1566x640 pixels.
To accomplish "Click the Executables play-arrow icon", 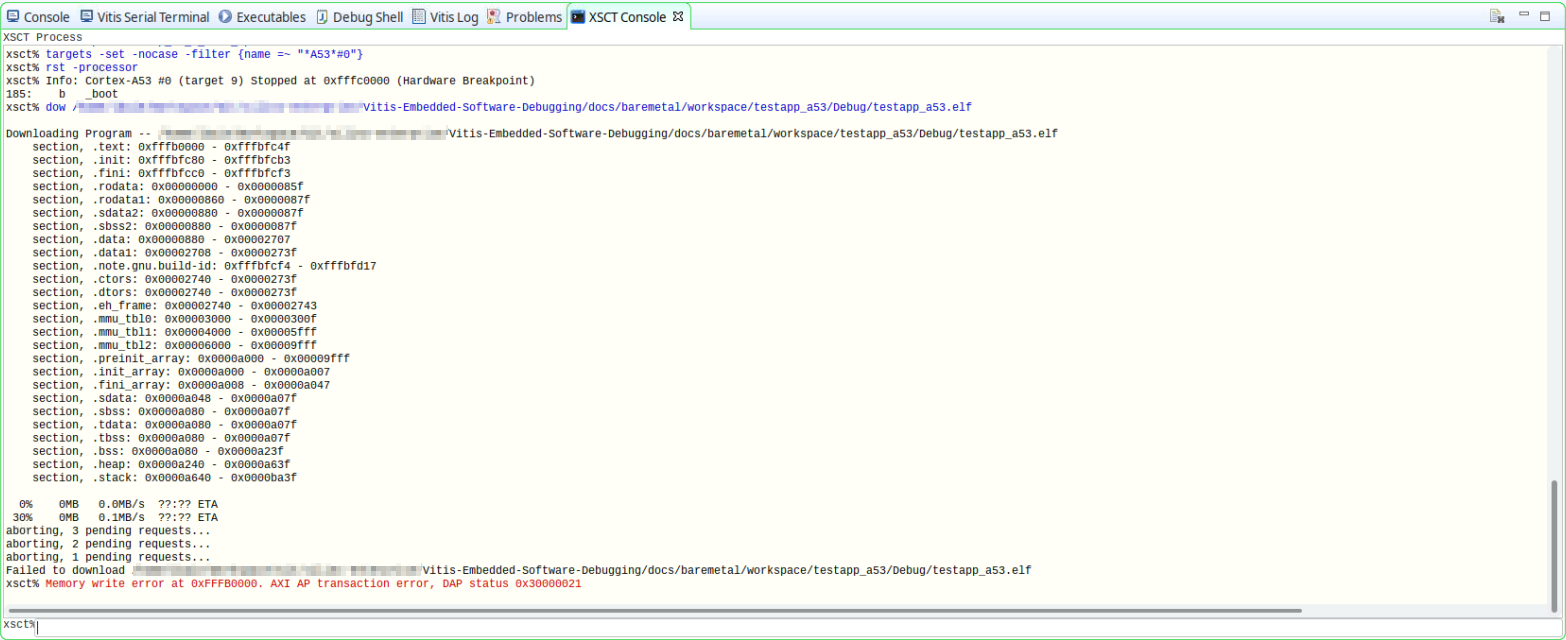I will click(x=224, y=16).
